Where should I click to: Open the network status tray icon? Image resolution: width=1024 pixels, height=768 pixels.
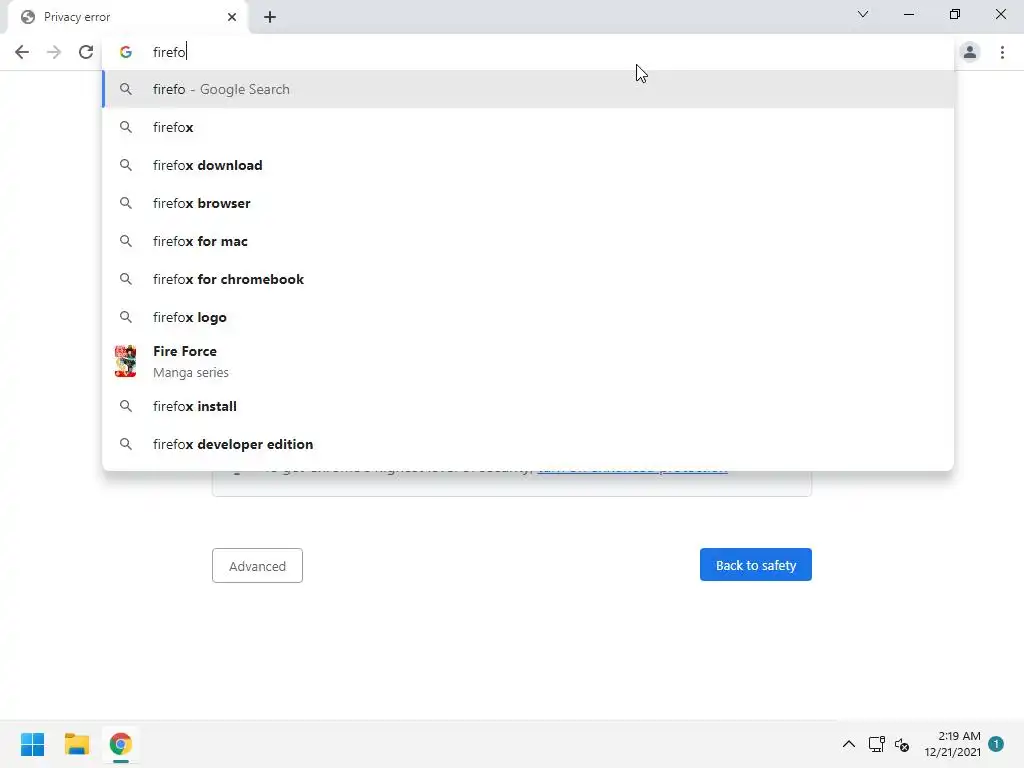click(x=876, y=744)
